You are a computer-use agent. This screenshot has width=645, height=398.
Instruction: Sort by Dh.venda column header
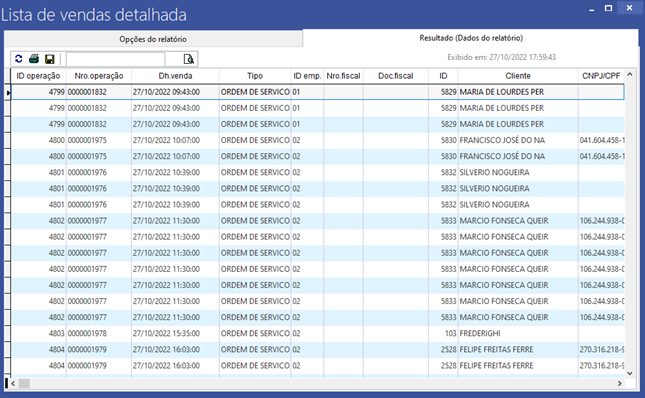(x=175, y=76)
